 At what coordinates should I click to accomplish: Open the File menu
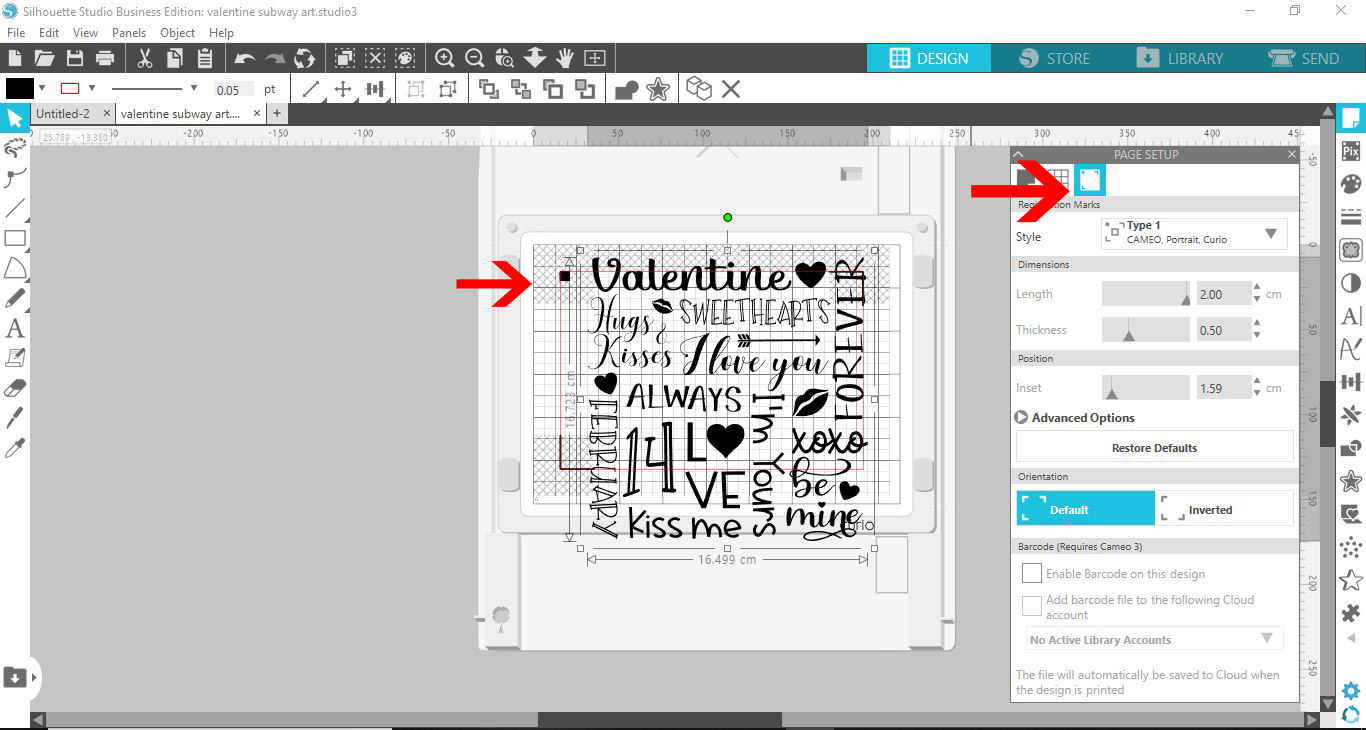[16, 33]
